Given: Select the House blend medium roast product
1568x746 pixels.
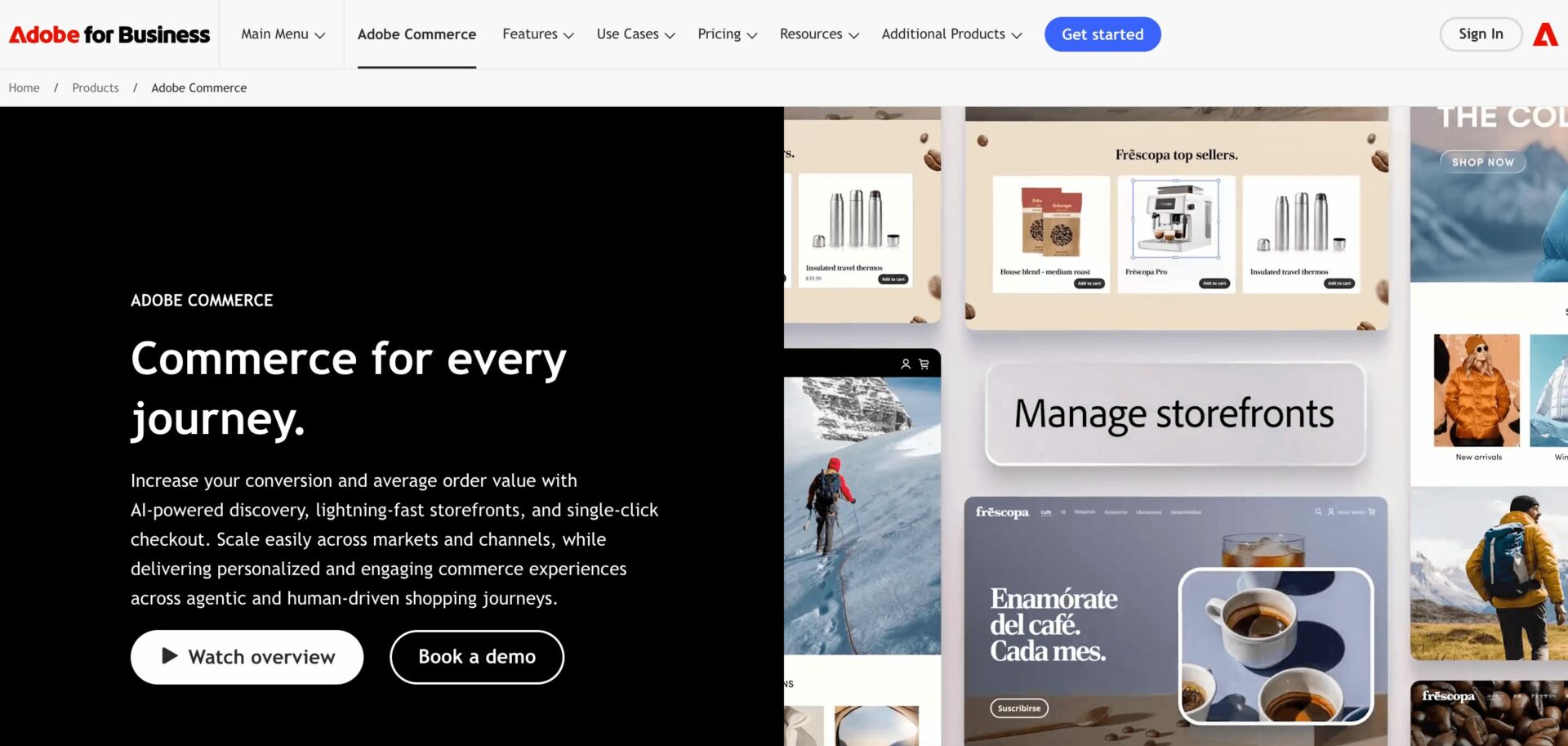Looking at the screenshot, I should (x=1051, y=234).
